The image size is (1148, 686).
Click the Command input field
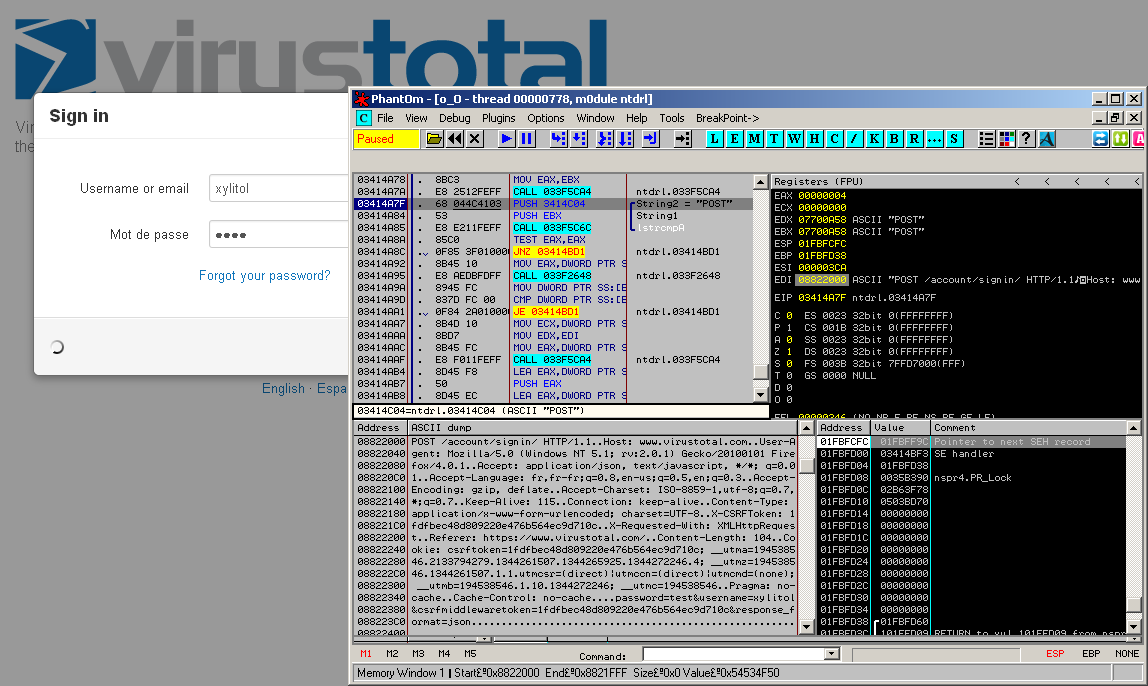[x=734, y=654]
